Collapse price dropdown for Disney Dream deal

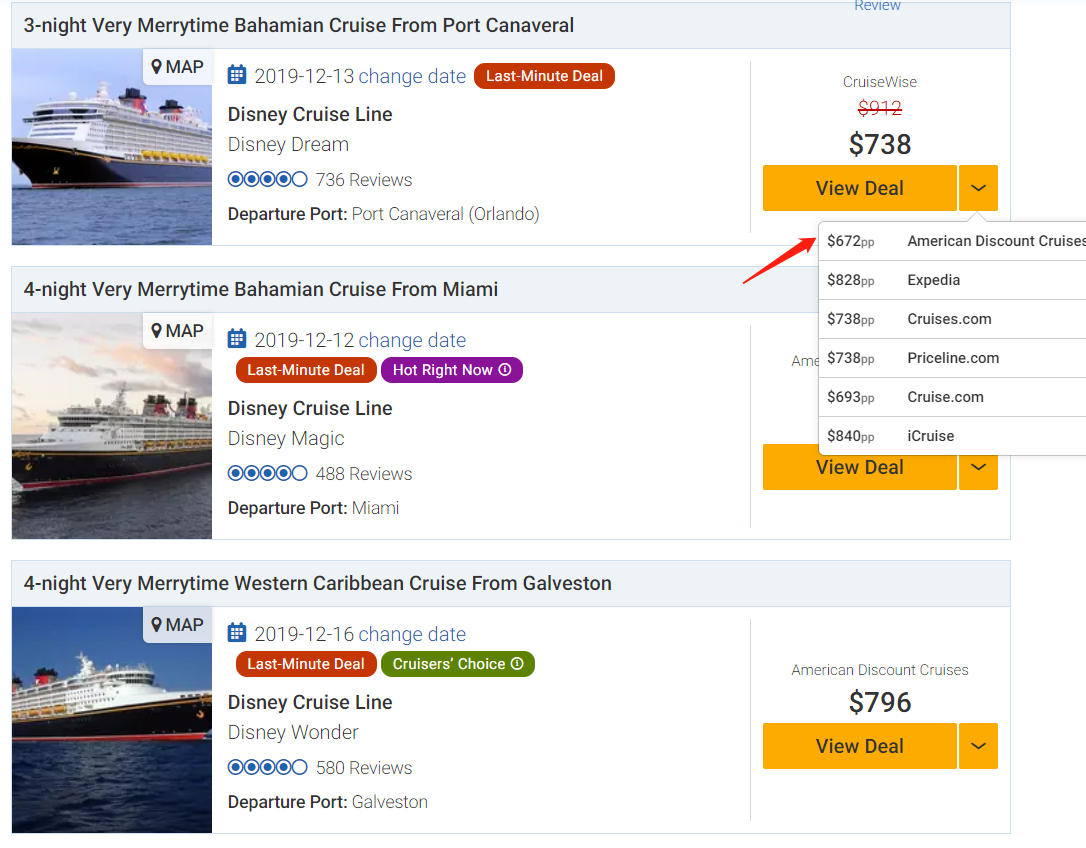click(x=978, y=188)
